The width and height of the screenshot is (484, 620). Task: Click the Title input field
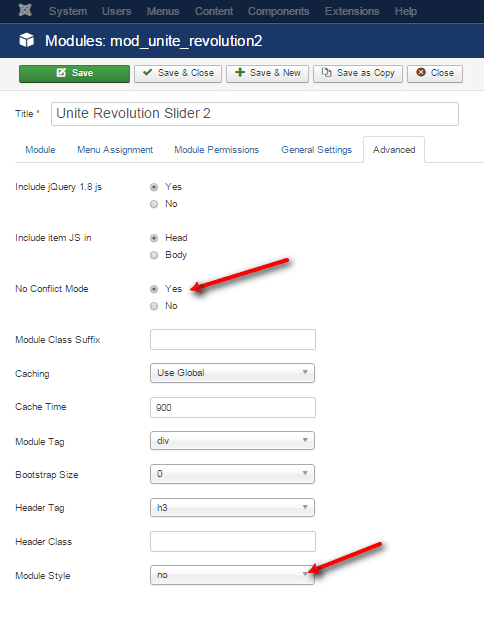click(x=255, y=114)
